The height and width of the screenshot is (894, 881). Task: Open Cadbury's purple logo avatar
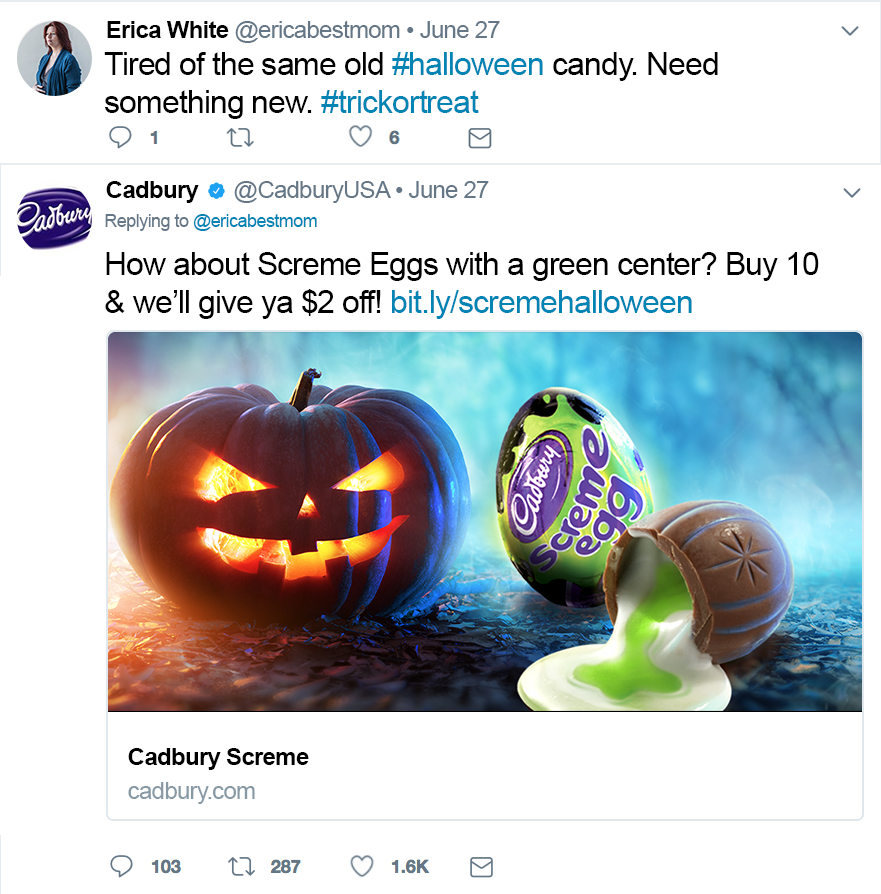click(55, 219)
